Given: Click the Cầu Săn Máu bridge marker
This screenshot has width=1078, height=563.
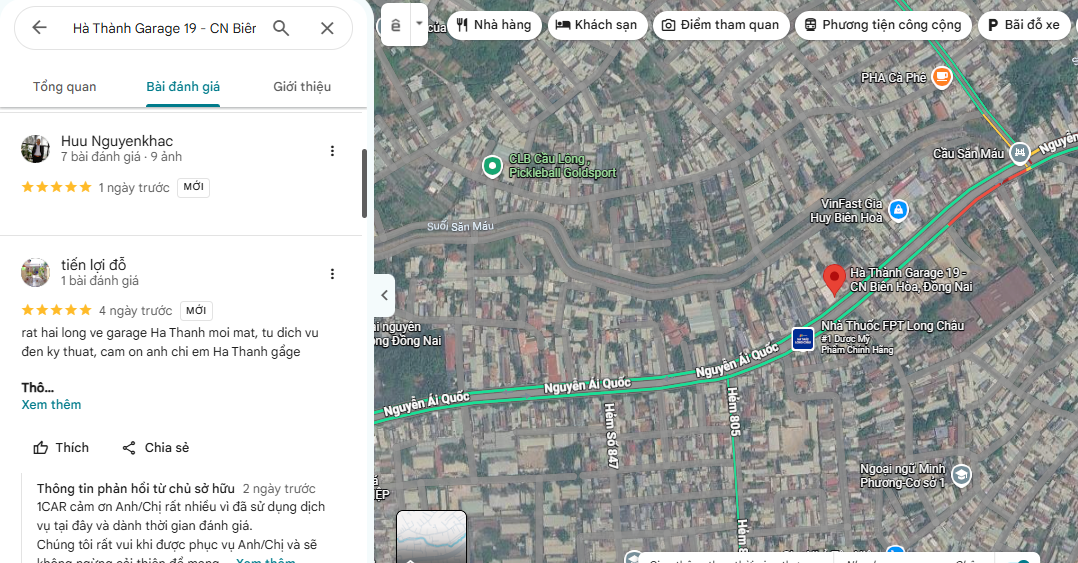Looking at the screenshot, I should coord(1019,153).
